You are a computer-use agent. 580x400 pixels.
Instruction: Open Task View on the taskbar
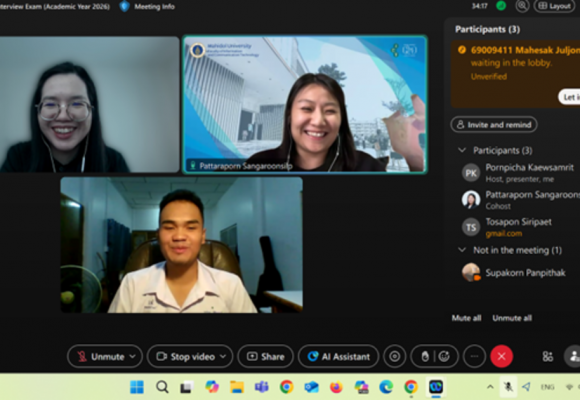click(186, 387)
